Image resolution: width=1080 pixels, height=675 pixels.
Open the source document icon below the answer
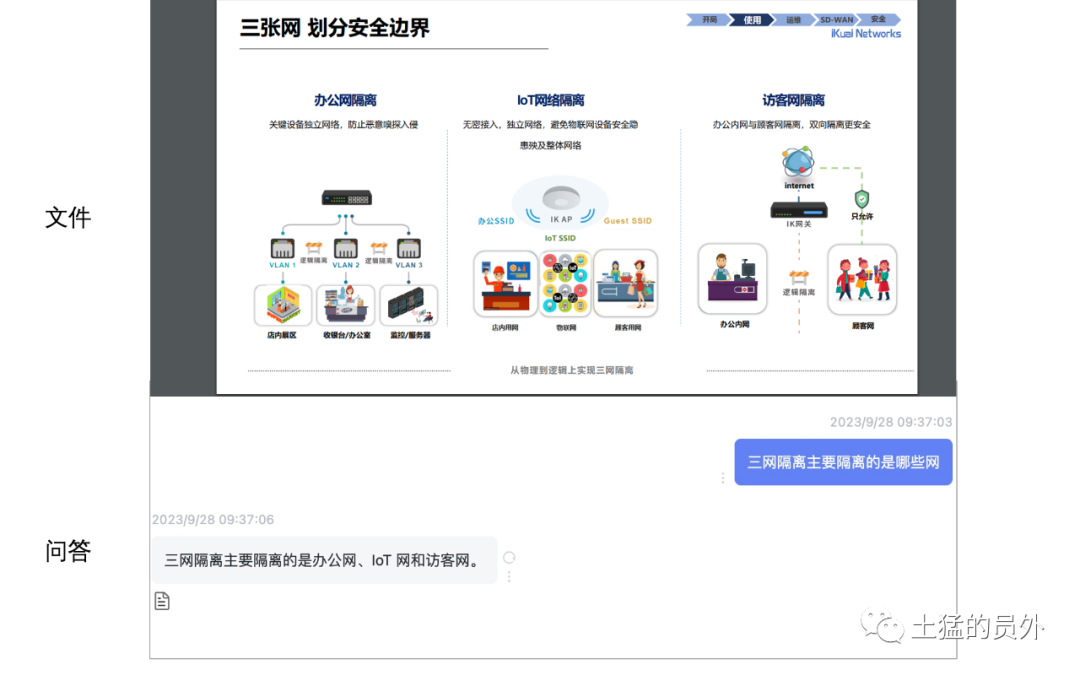162,601
